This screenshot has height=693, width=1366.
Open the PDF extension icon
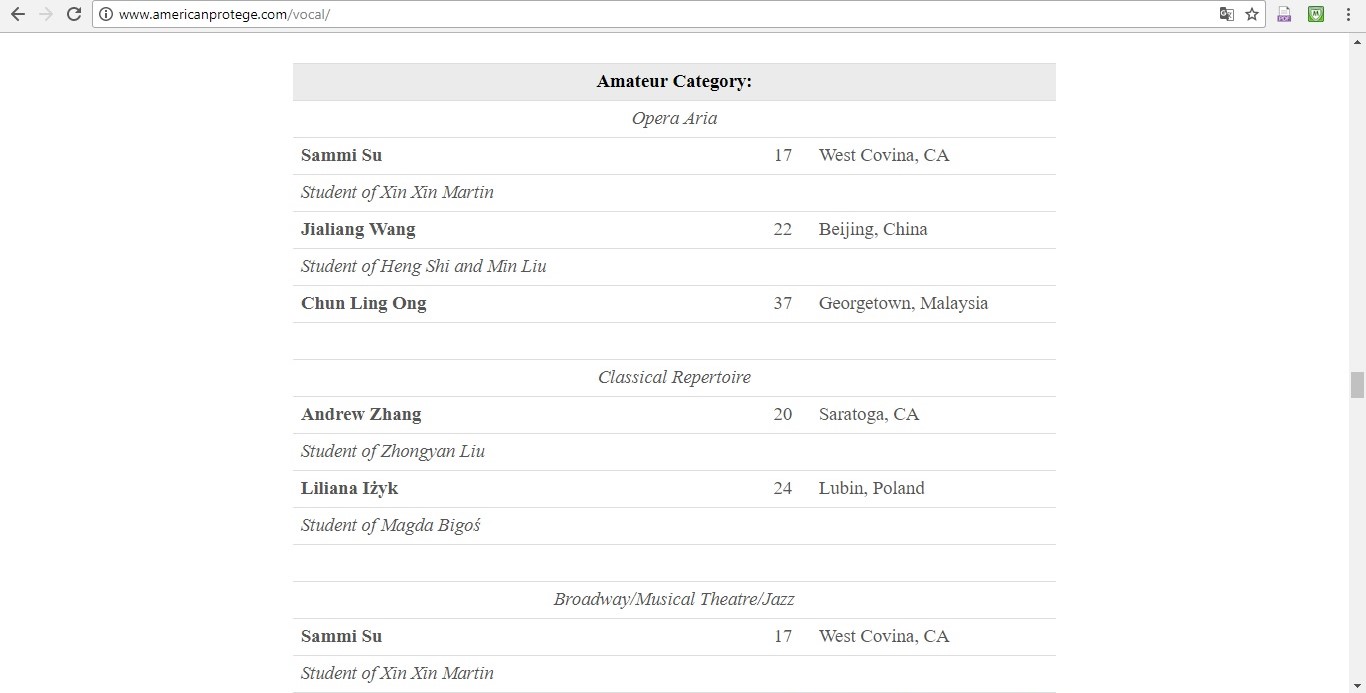tap(1285, 14)
